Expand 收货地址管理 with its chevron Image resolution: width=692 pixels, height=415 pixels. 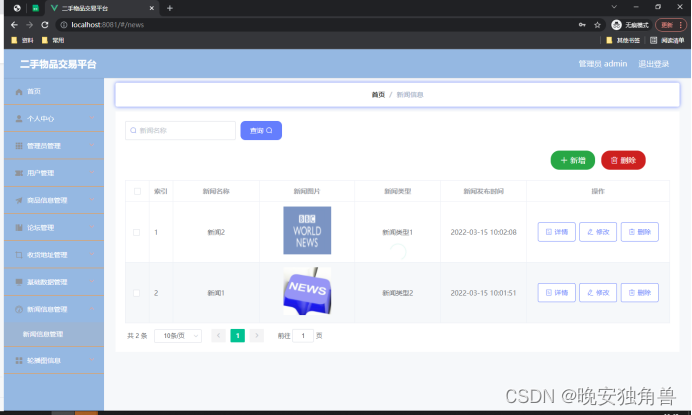pyautogui.click(x=92, y=254)
